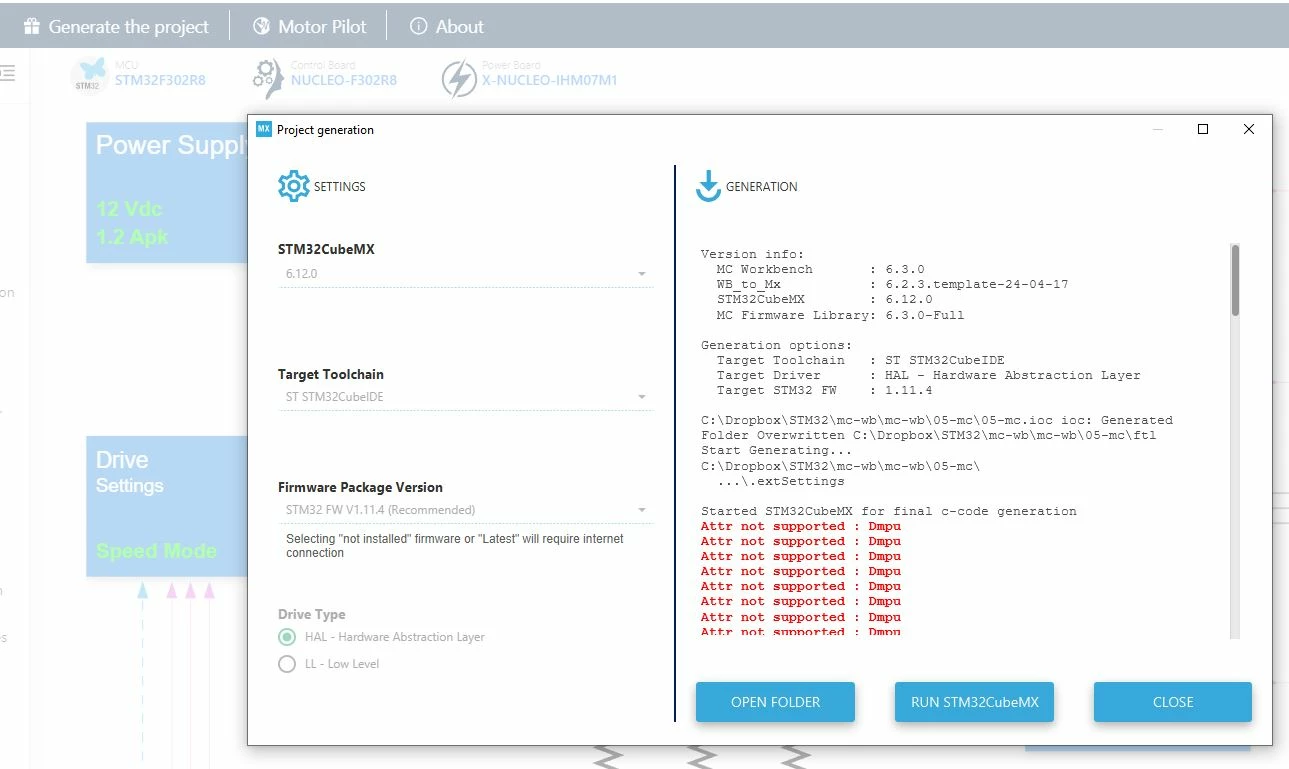Click the '12 Vdc' value in Power Supply
This screenshot has height=769, width=1289.
tap(129, 209)
